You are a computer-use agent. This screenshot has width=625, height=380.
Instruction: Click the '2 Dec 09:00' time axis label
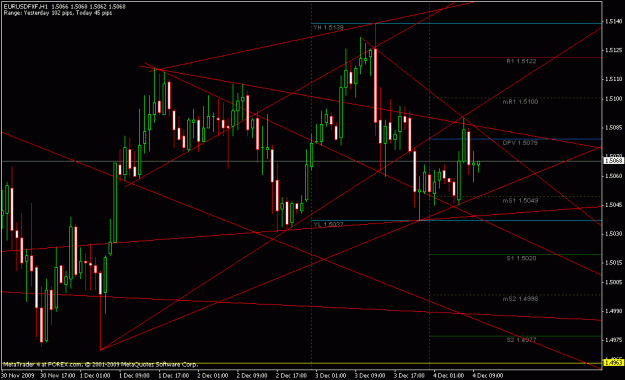pos(252,375)
